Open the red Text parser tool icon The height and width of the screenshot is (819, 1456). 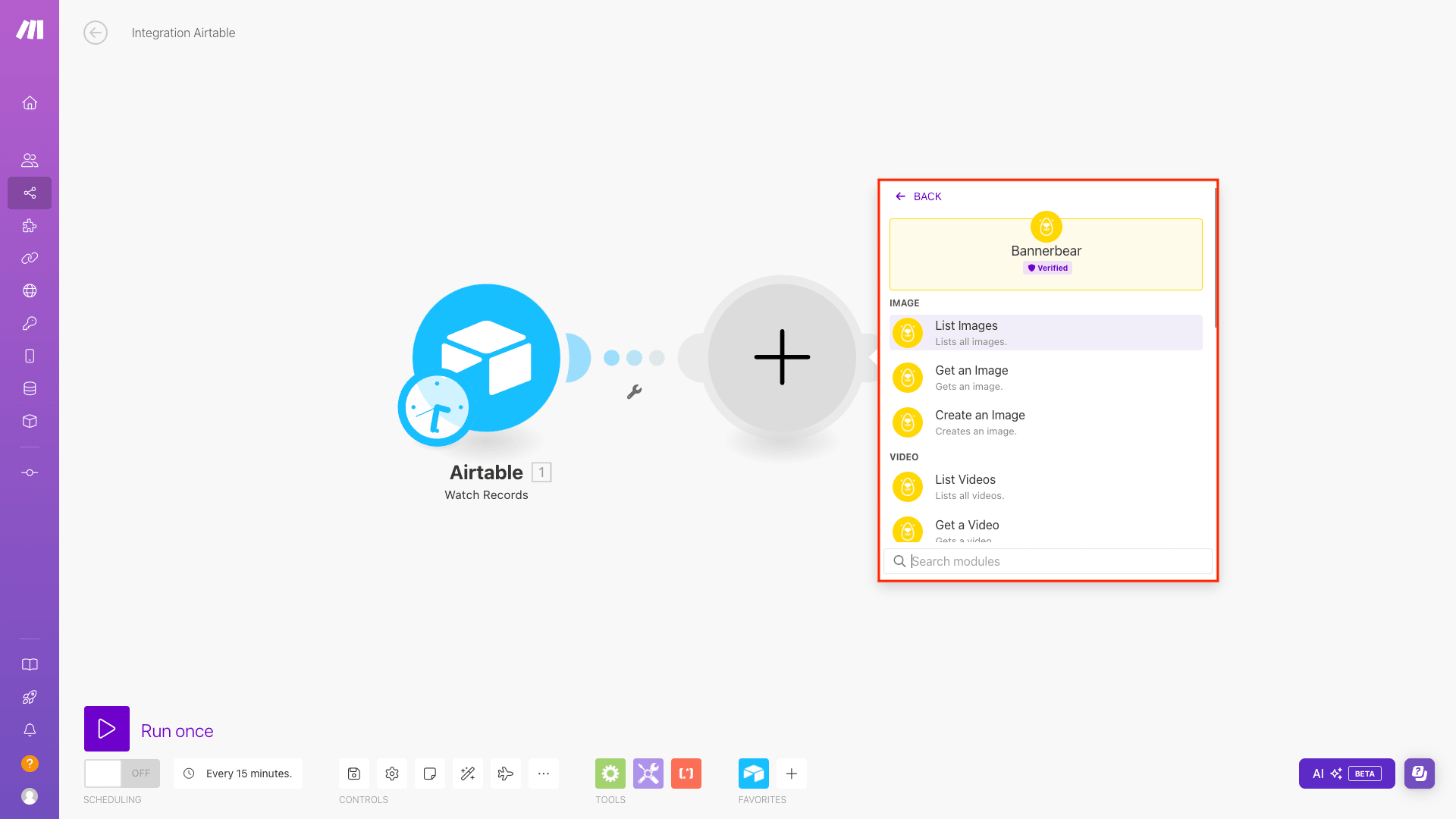(686, 773)
